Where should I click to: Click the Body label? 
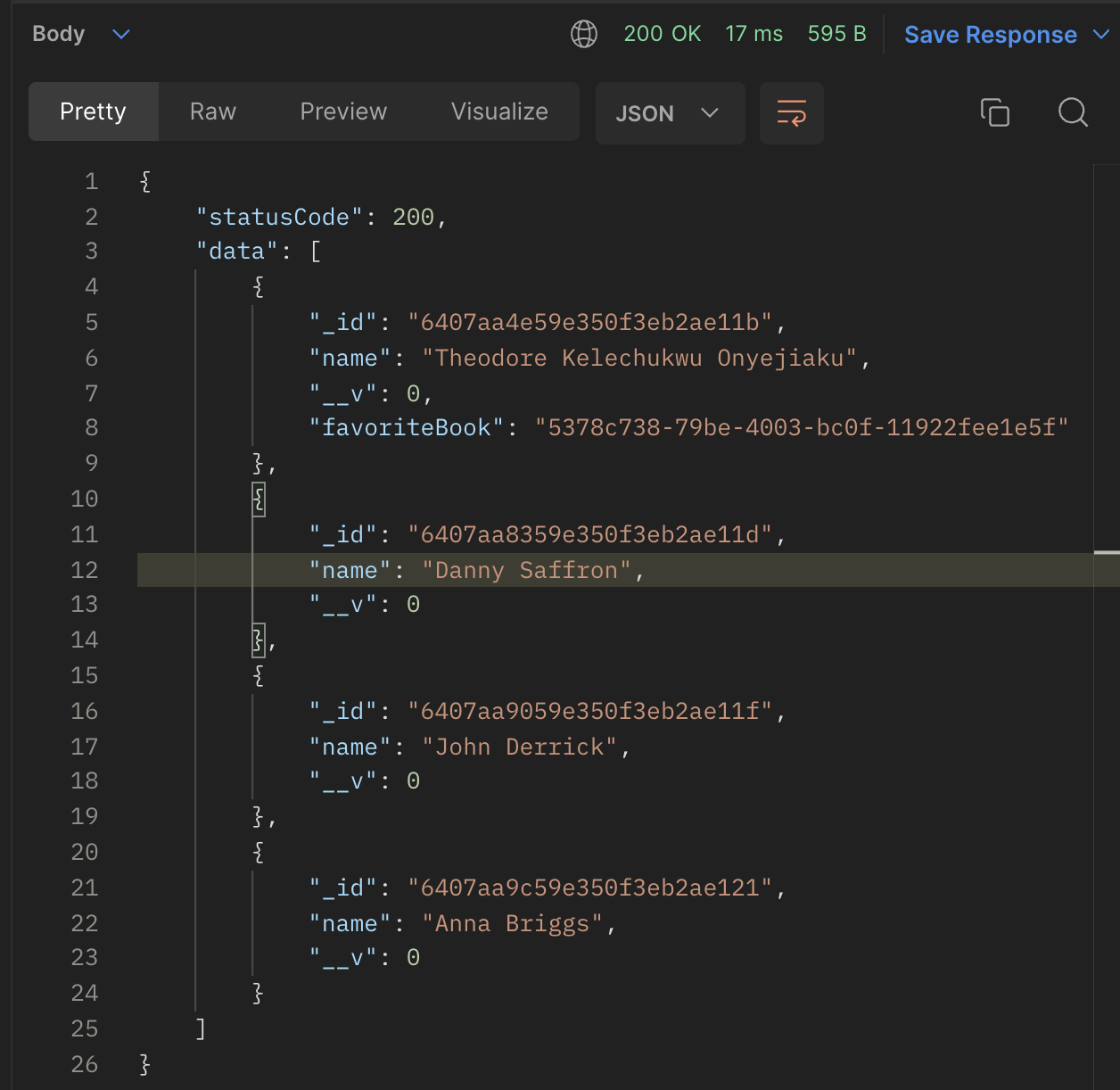pyautogui.click(x=59, y=34)
